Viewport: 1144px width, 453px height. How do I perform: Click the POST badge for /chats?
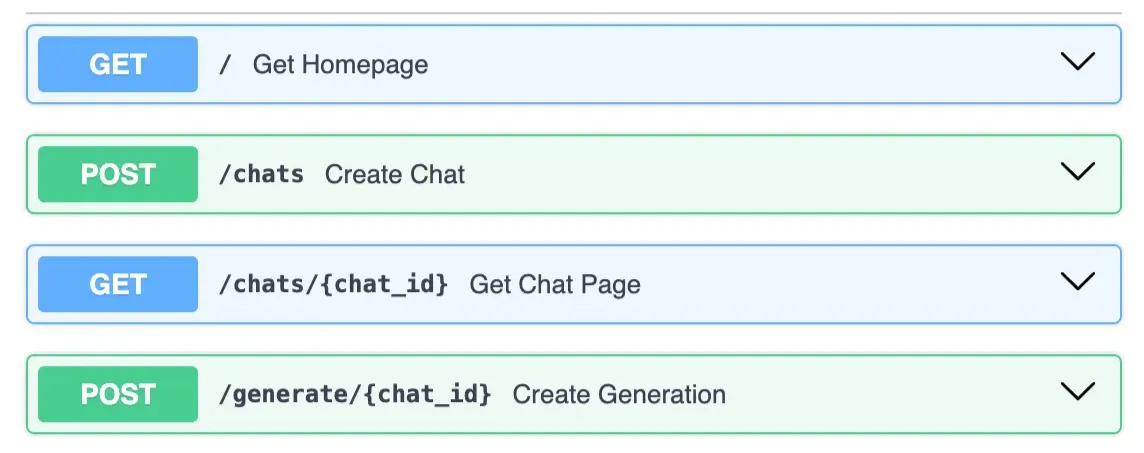point(118,174)
